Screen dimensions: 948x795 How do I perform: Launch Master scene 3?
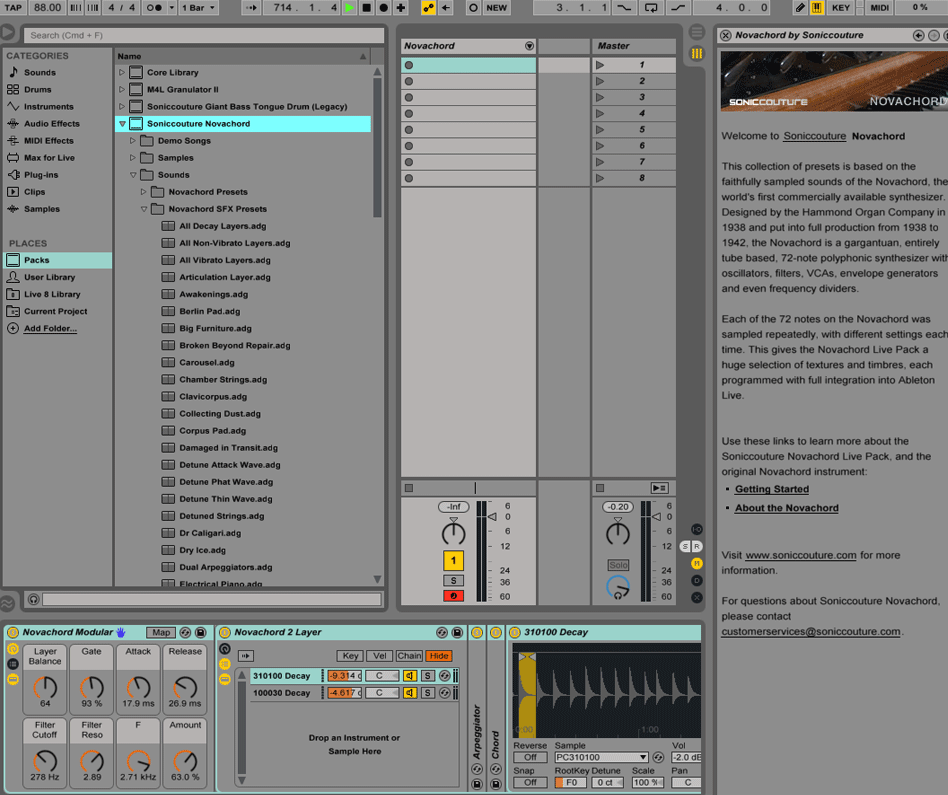600,97
